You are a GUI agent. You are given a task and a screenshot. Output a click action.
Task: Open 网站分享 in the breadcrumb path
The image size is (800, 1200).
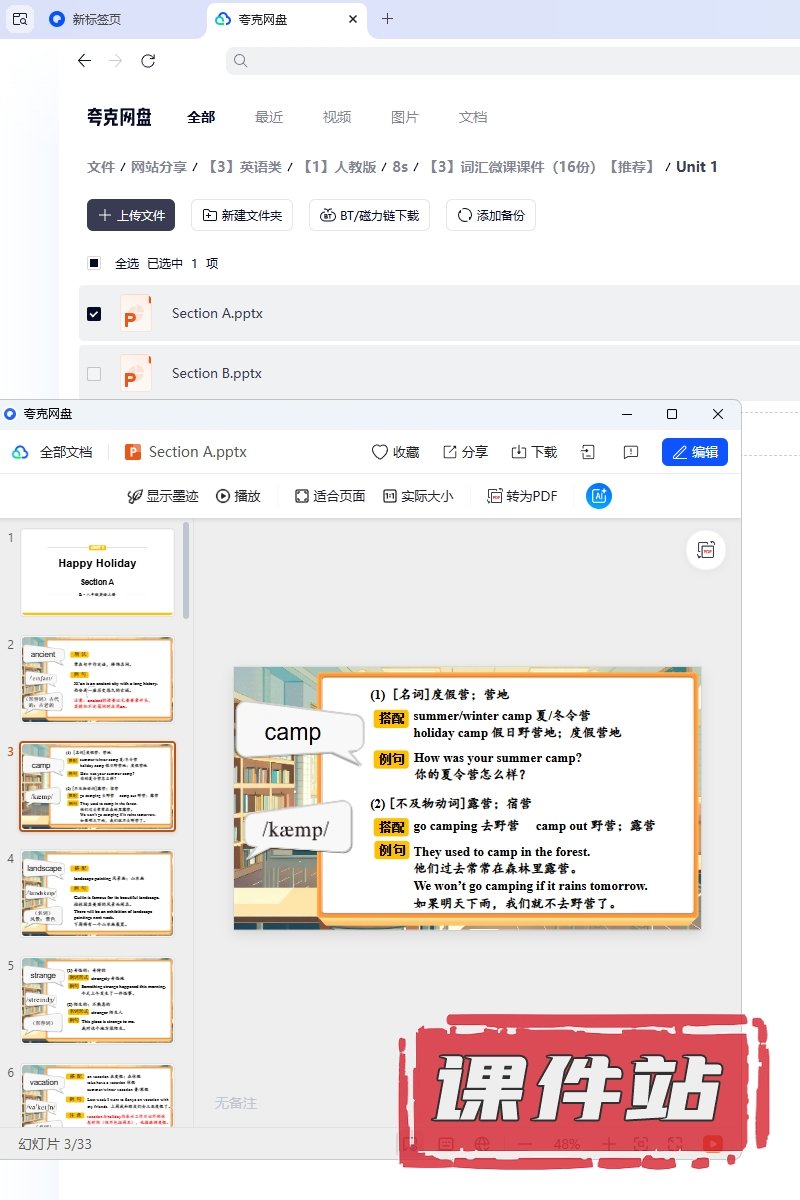(x=159, y=167)
